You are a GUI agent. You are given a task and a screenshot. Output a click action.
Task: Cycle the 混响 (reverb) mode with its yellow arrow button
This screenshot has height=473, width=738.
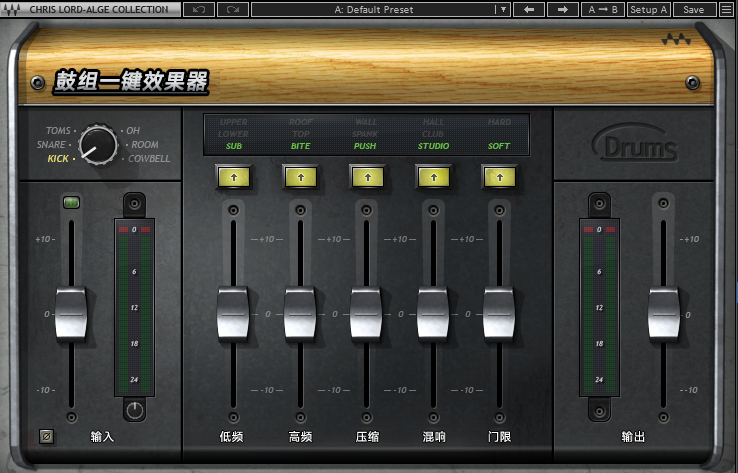(433, 177)
